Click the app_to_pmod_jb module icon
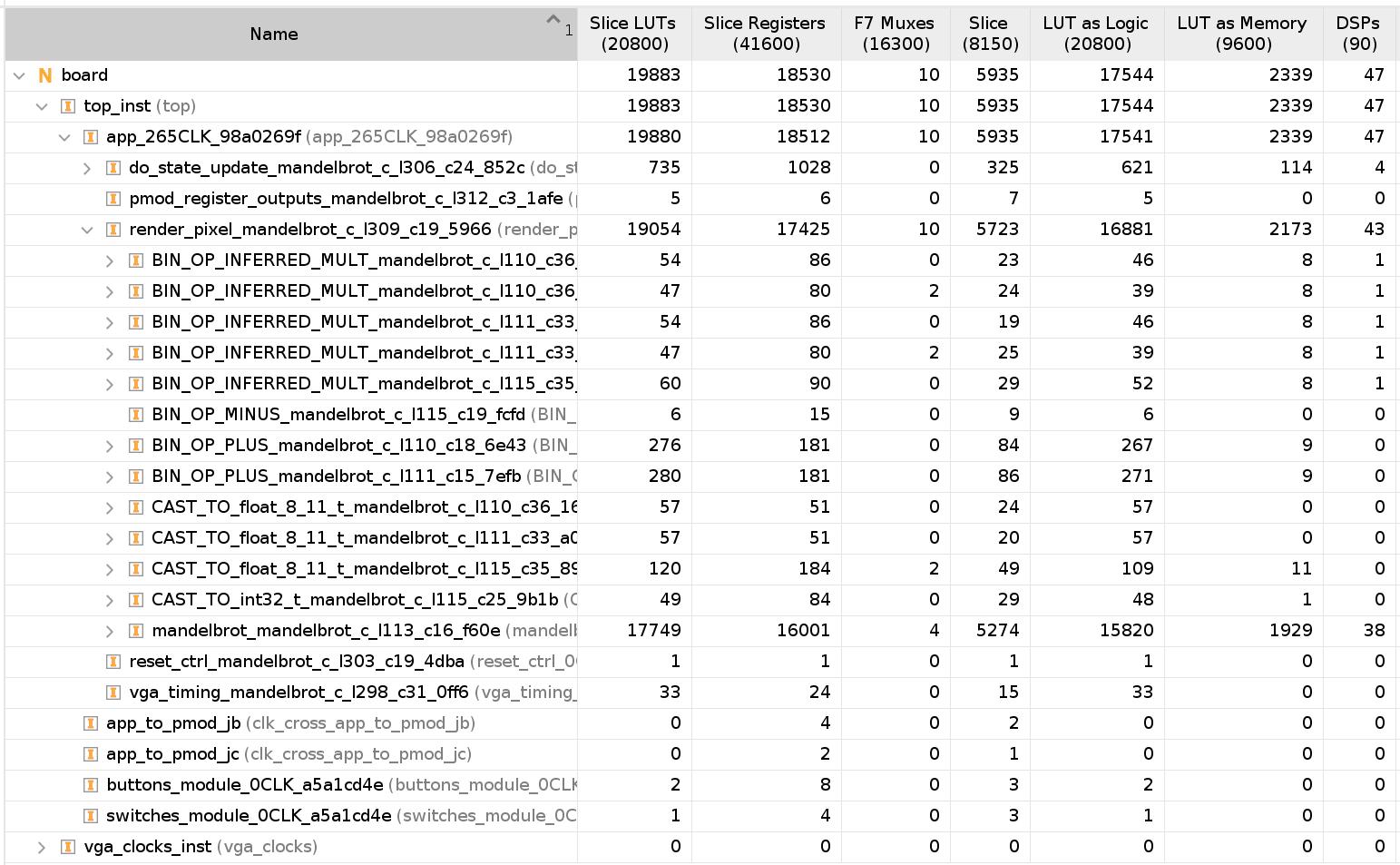1400x865 pixels. click(x=91, y=723)
